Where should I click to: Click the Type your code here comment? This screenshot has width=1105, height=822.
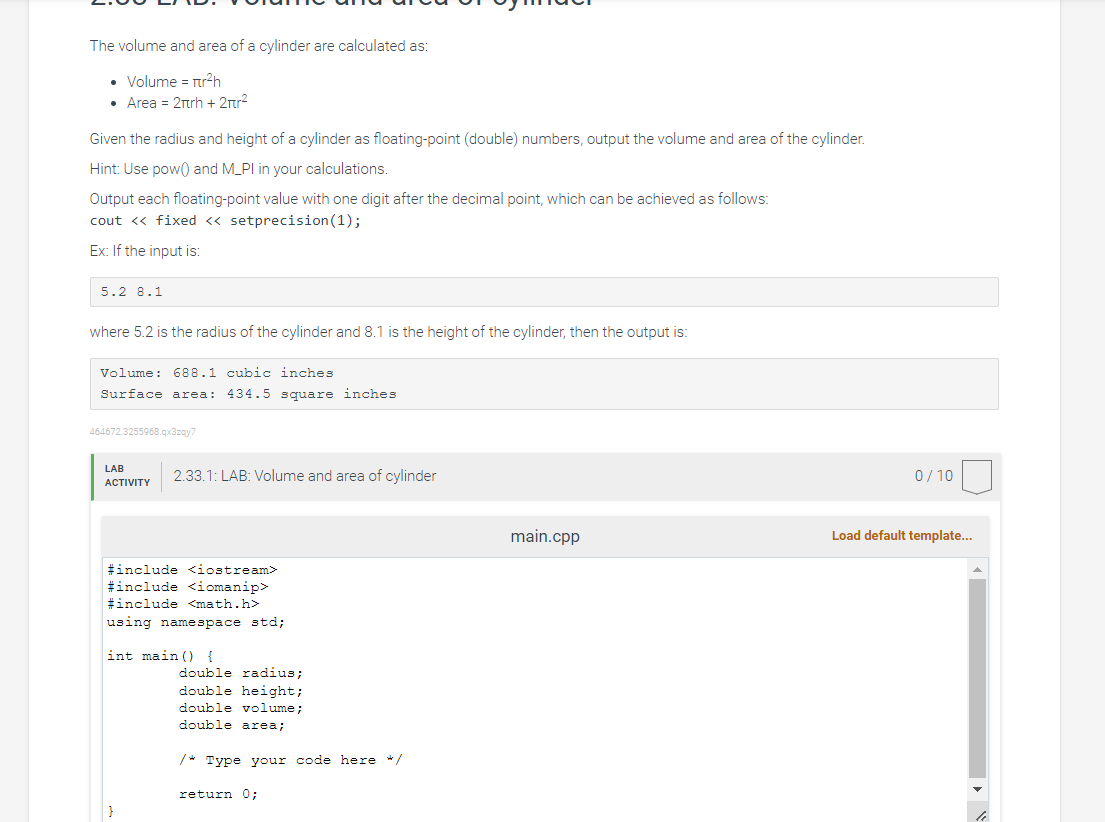coord(290,759)
